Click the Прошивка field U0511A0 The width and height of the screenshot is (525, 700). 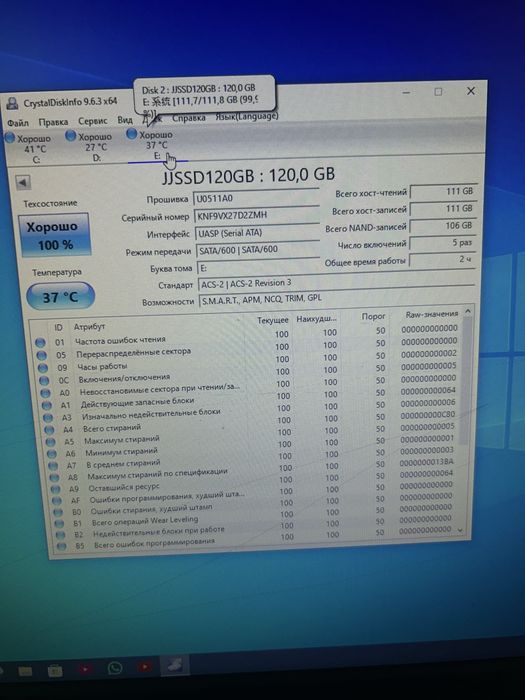pyautogui.click(x=256, y=198)
